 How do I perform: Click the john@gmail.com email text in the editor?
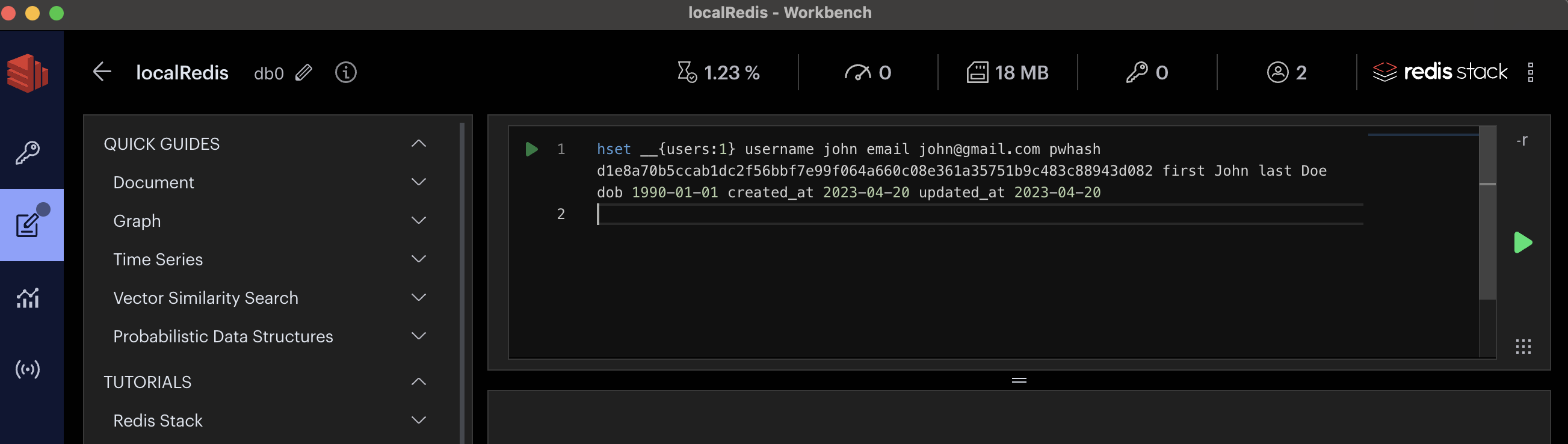pyautogui.click(x=979, y=149)
